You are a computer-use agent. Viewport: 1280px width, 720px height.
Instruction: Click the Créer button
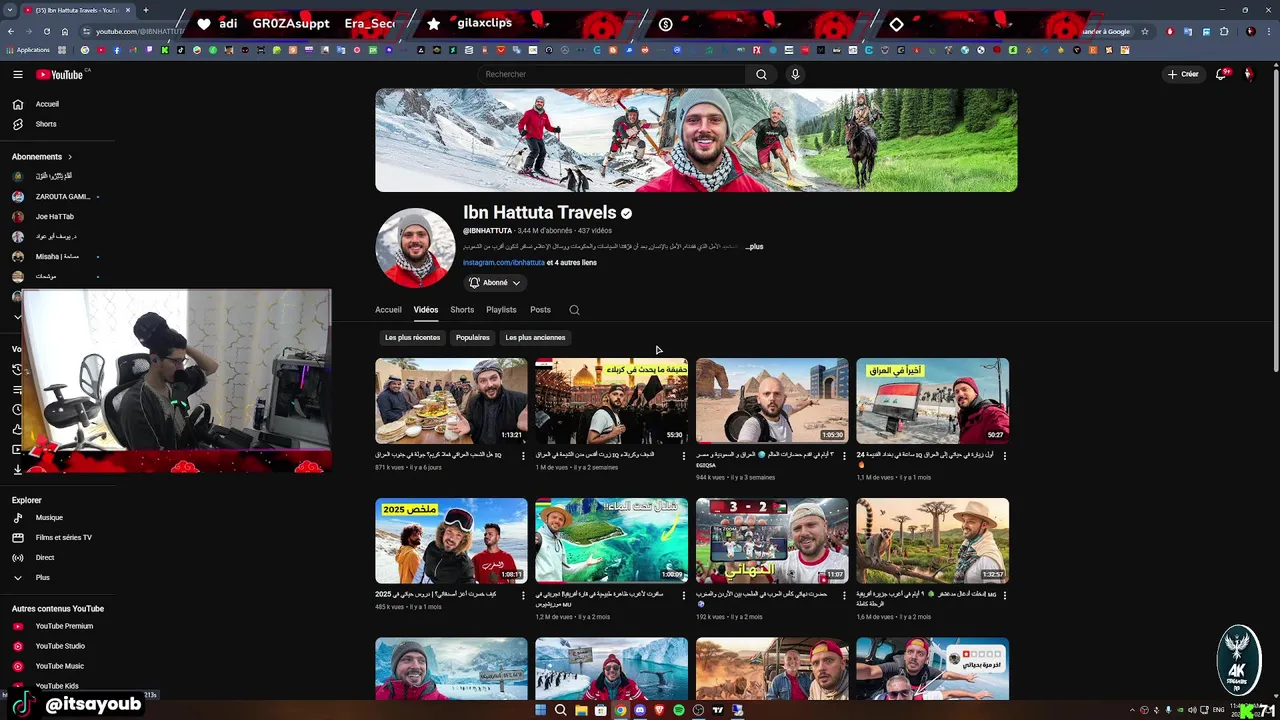1183,74
